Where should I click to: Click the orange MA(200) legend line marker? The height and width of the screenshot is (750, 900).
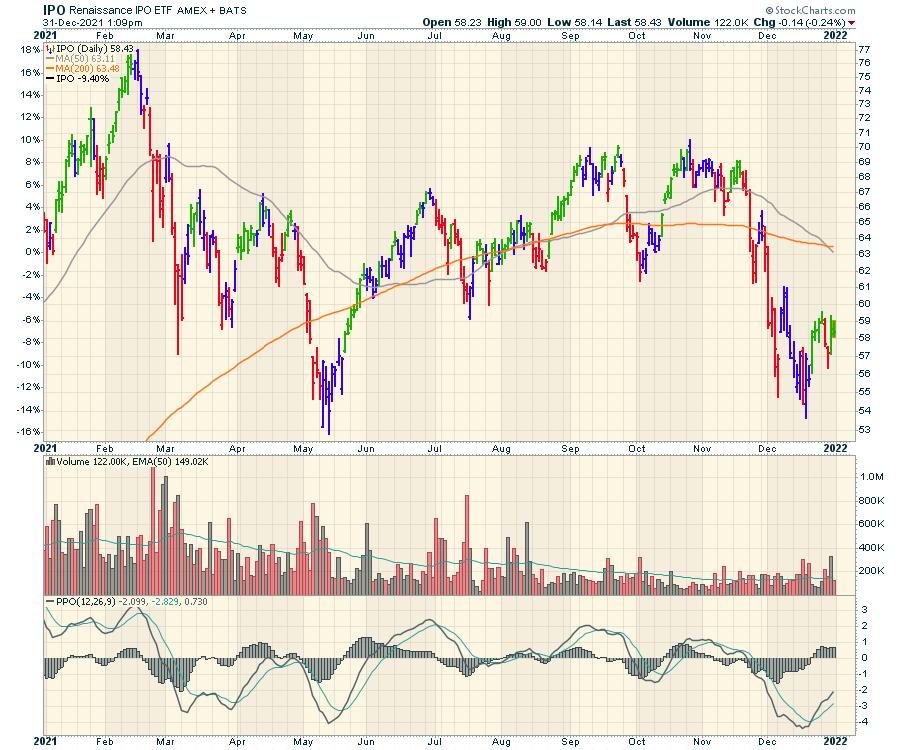(x=50, y=68)
